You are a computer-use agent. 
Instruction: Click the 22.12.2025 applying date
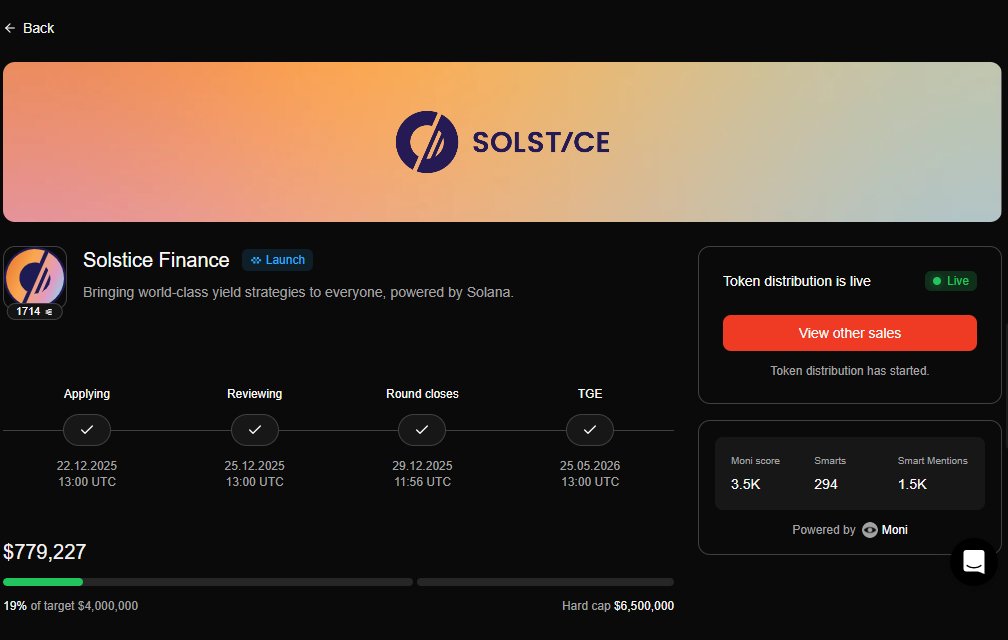(87, 466)
